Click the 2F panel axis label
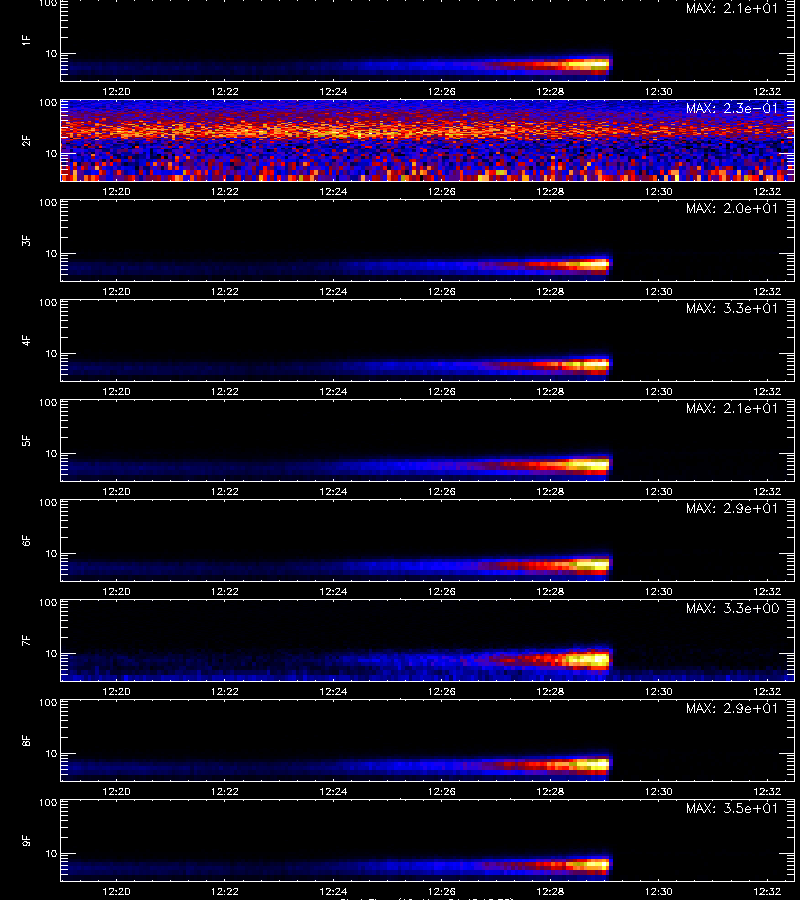Image resolution: width=800 pixels, height=900 pixels. click(26, 140)
